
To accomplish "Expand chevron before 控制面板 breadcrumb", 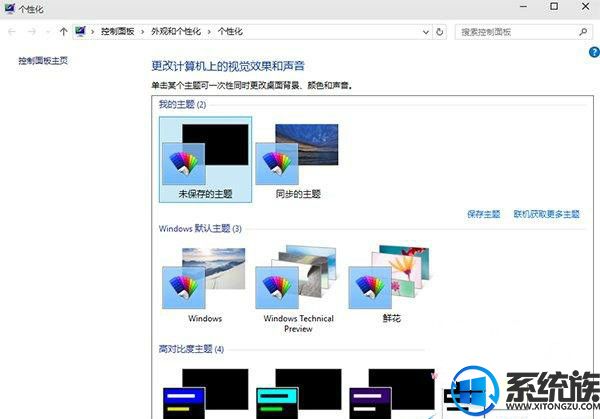I will (x=93, y=32).
